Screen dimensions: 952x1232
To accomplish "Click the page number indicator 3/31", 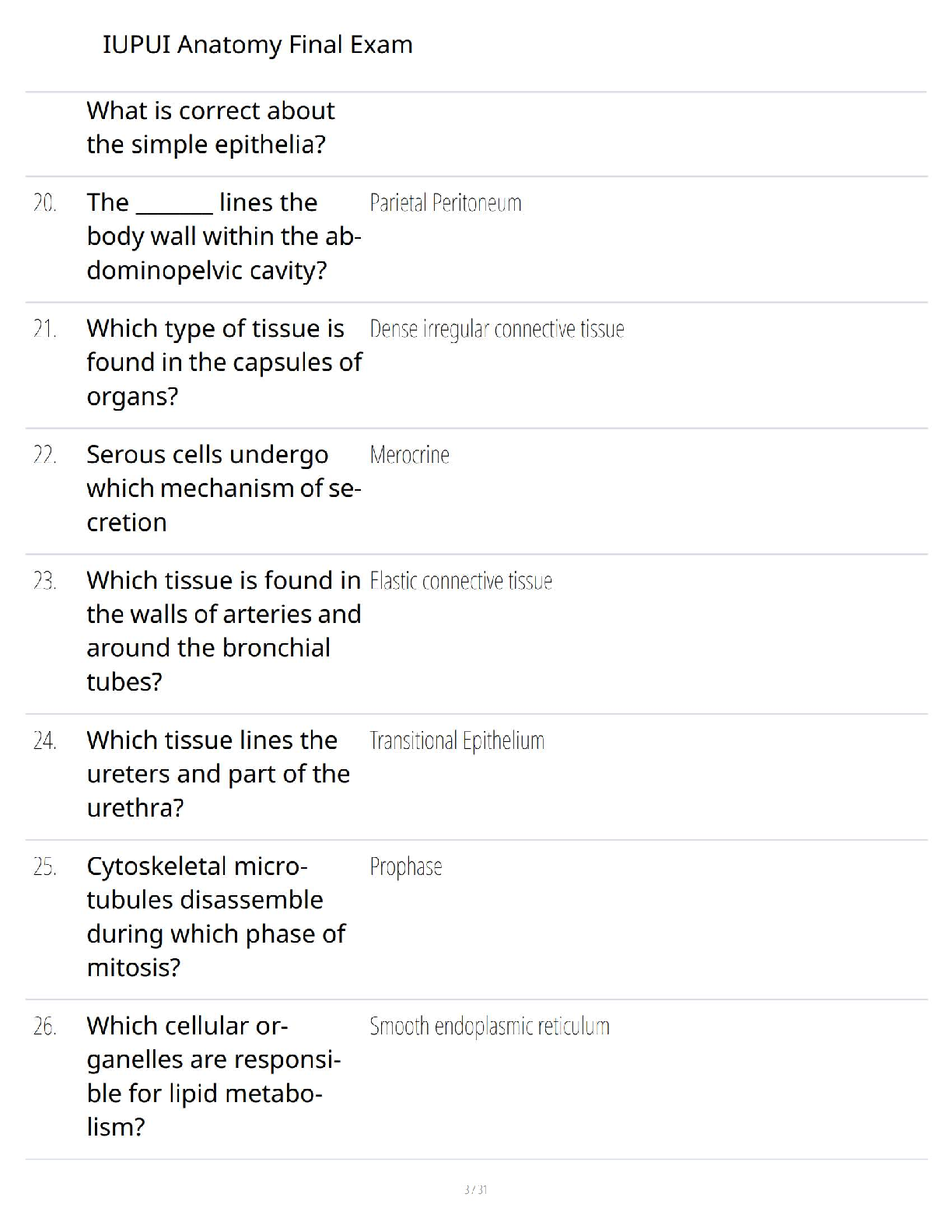I will [475, 1189].
